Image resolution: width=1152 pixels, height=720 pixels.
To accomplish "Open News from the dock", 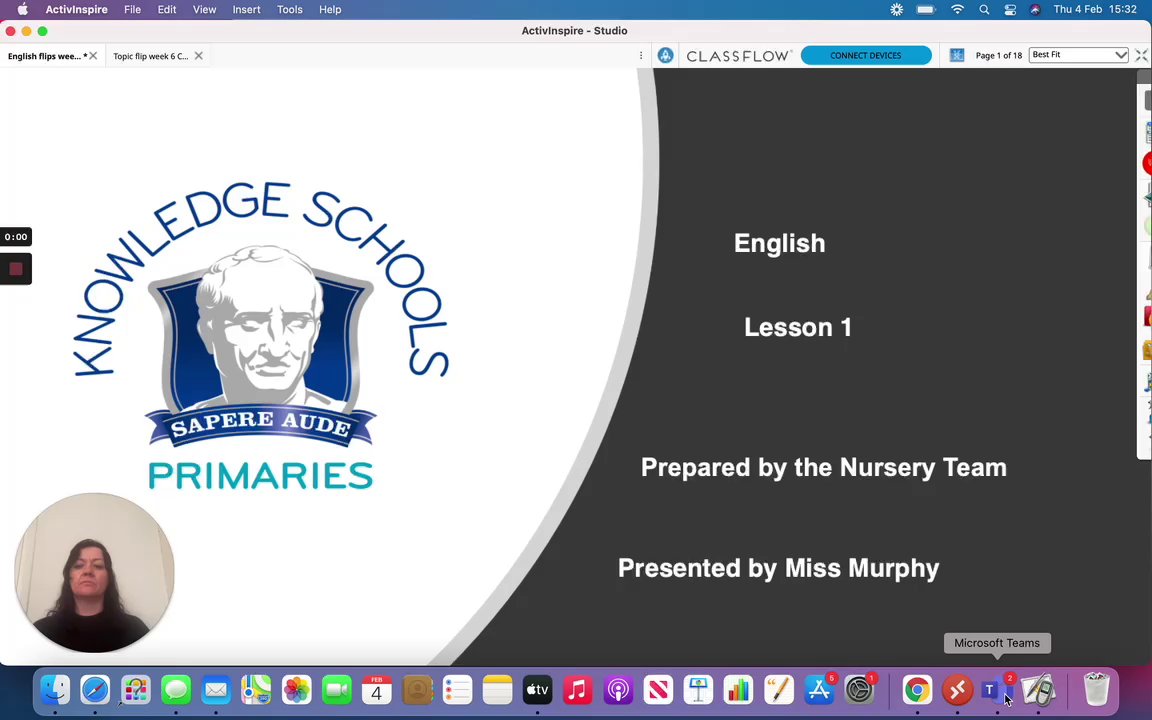I will (x=658, y=690).
